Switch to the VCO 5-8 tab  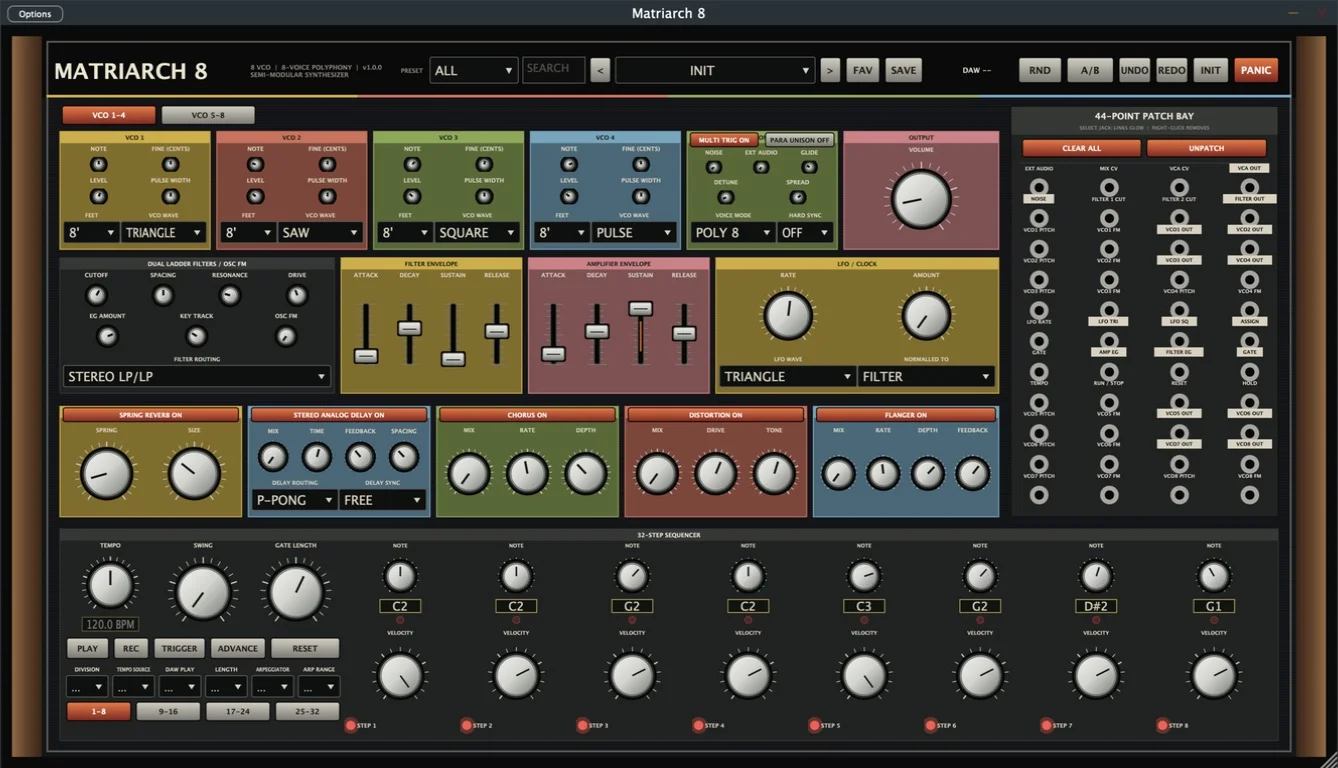(208, 115)
